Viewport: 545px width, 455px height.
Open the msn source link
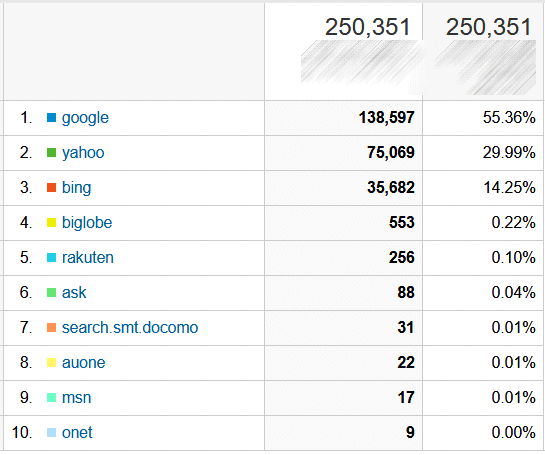(x=76, y=397)
